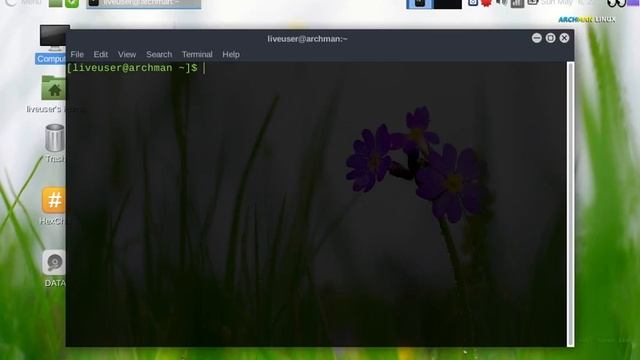Click the red badge tray icon
This screenshot has height=360, width=640.
tap(486, 3)
